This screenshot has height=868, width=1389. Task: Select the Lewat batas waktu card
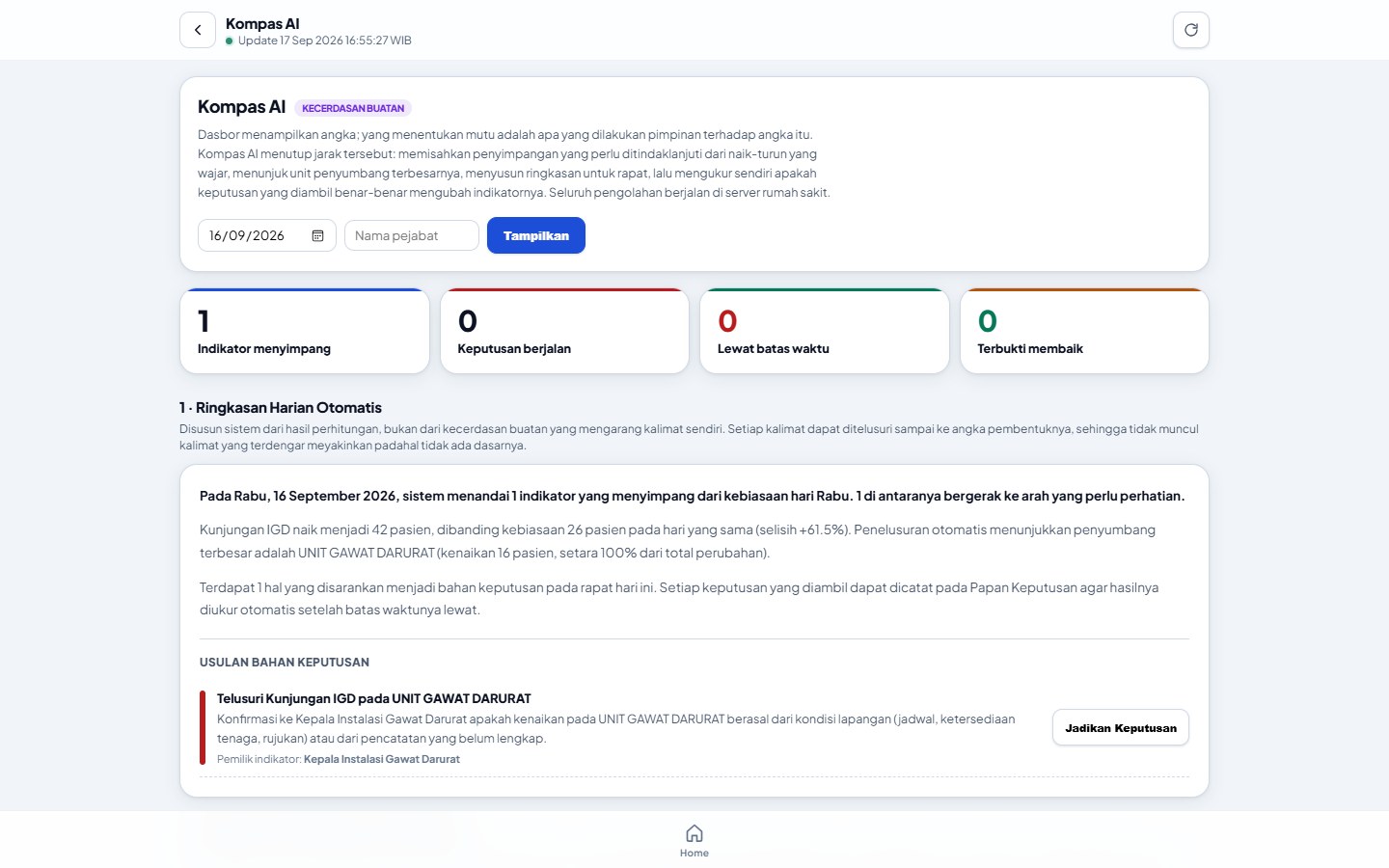[825, 331]
